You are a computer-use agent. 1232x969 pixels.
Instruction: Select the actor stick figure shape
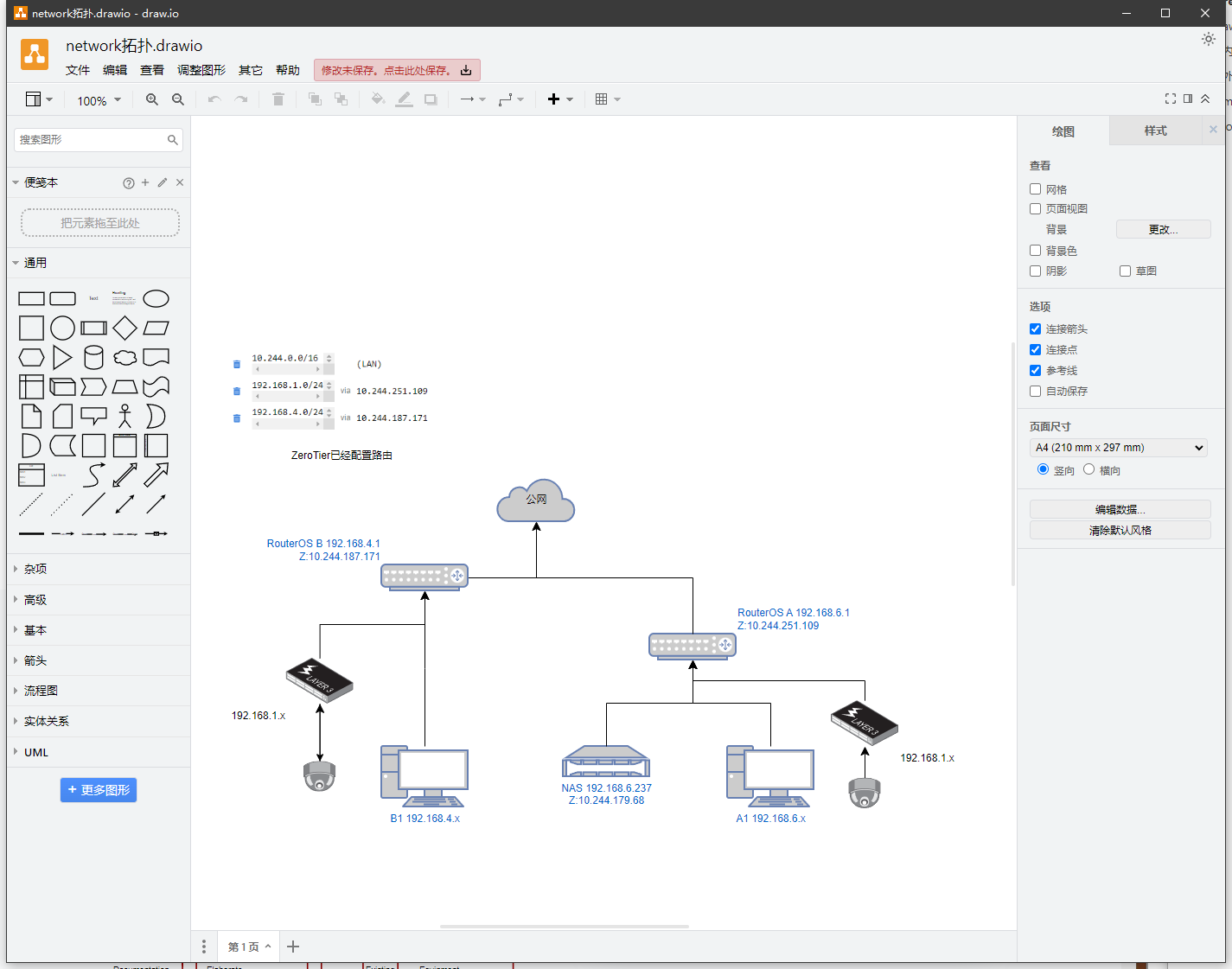pyautogui.click(x=124, y=417)
